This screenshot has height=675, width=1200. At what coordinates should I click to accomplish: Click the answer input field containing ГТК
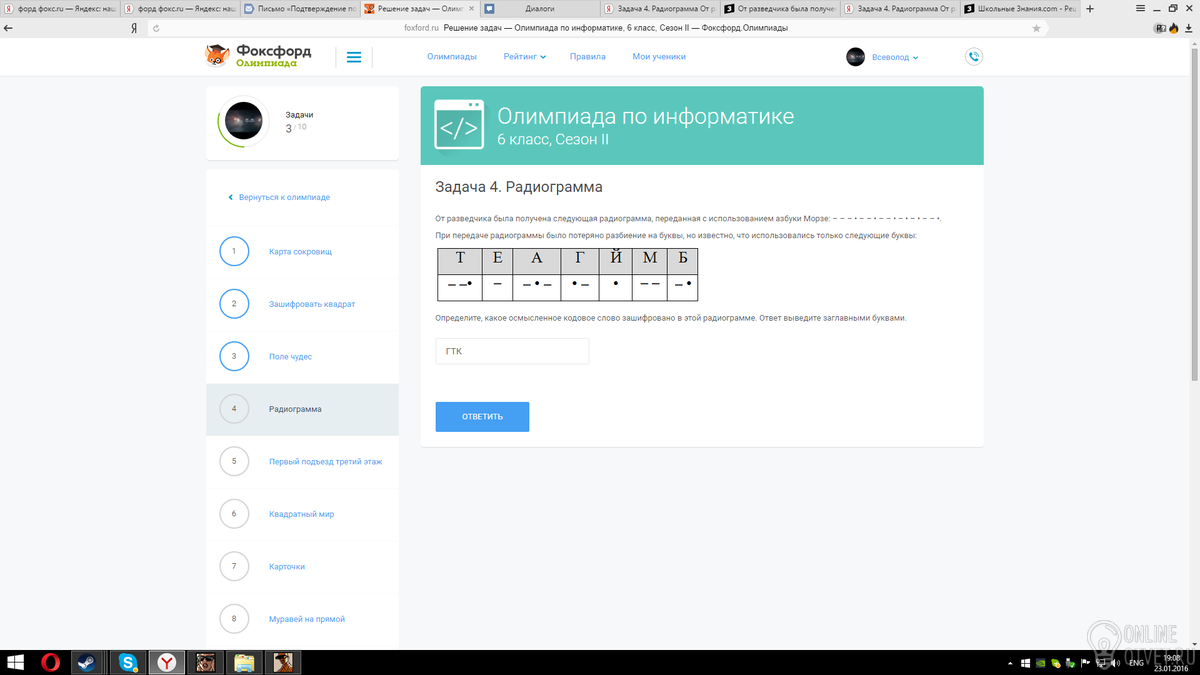(512, 351)
